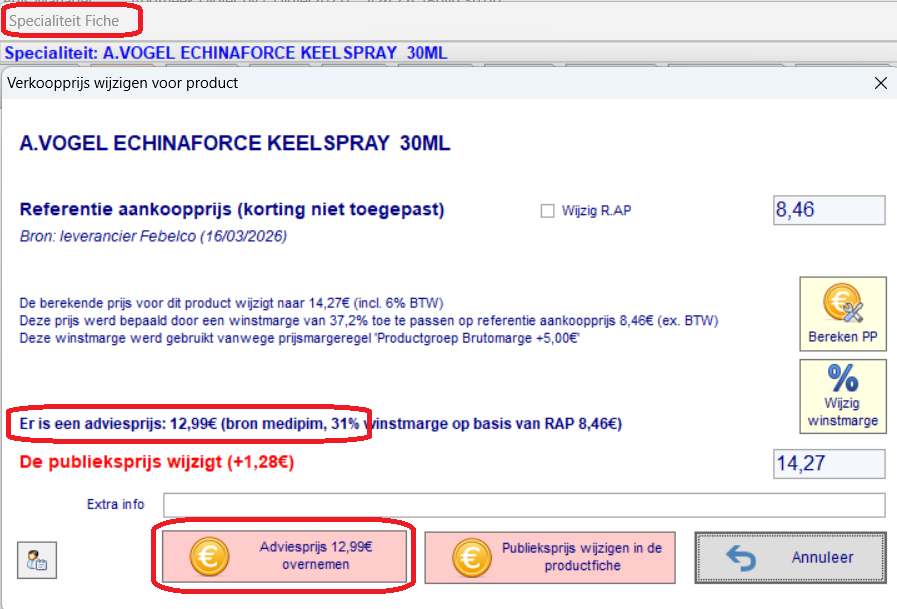Click the Extra info text field
The height and width of the screenshot is (609, 897).
524,505
